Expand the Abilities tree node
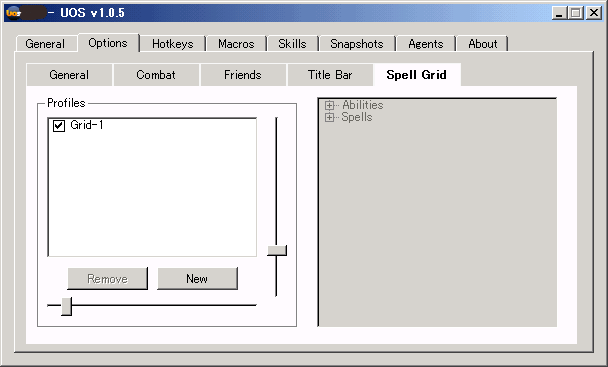Viewport: 608px width, 367px height. pyautogui.click(x=330, y=105)
